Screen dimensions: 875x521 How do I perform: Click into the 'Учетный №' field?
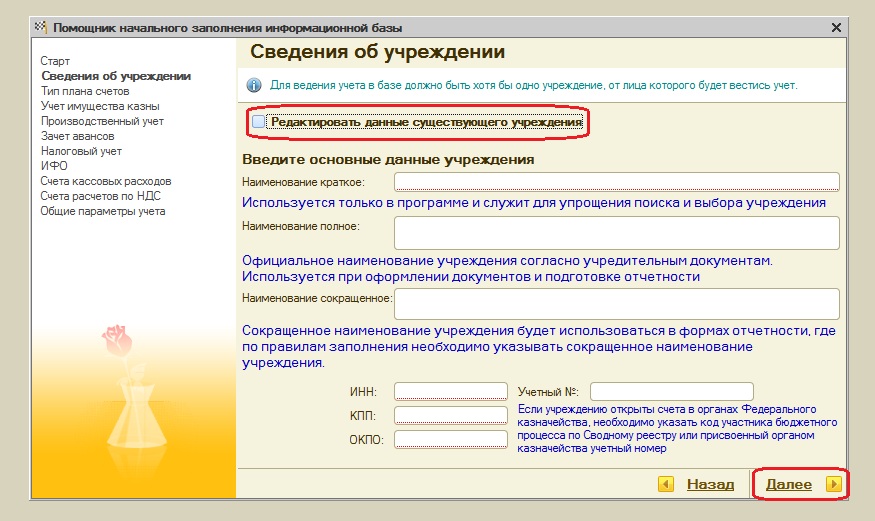[x=672, y=391]
